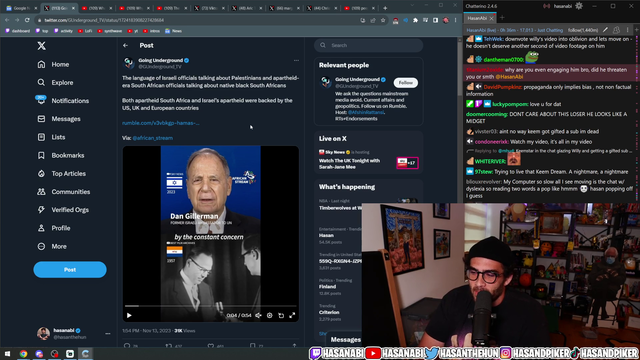The image size is (640, 360).
Task: Toggle video picture-in-picture icon
Action: click(x=281, y=315)
